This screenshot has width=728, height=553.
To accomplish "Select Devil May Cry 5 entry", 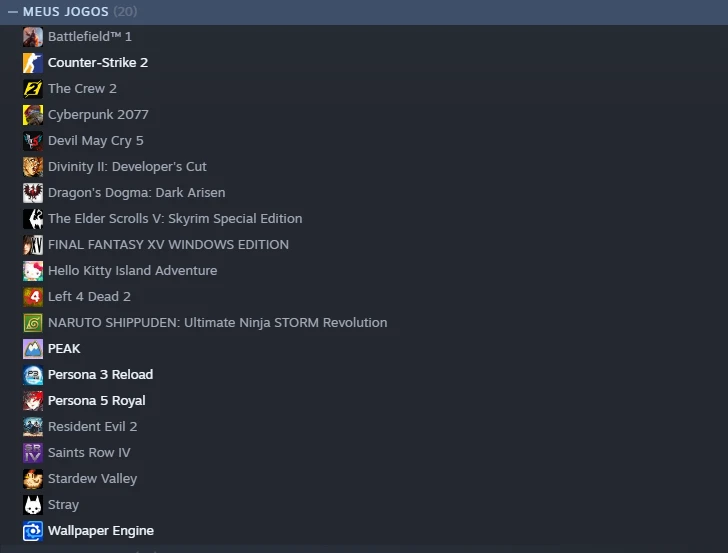I will tap(95, 141).
